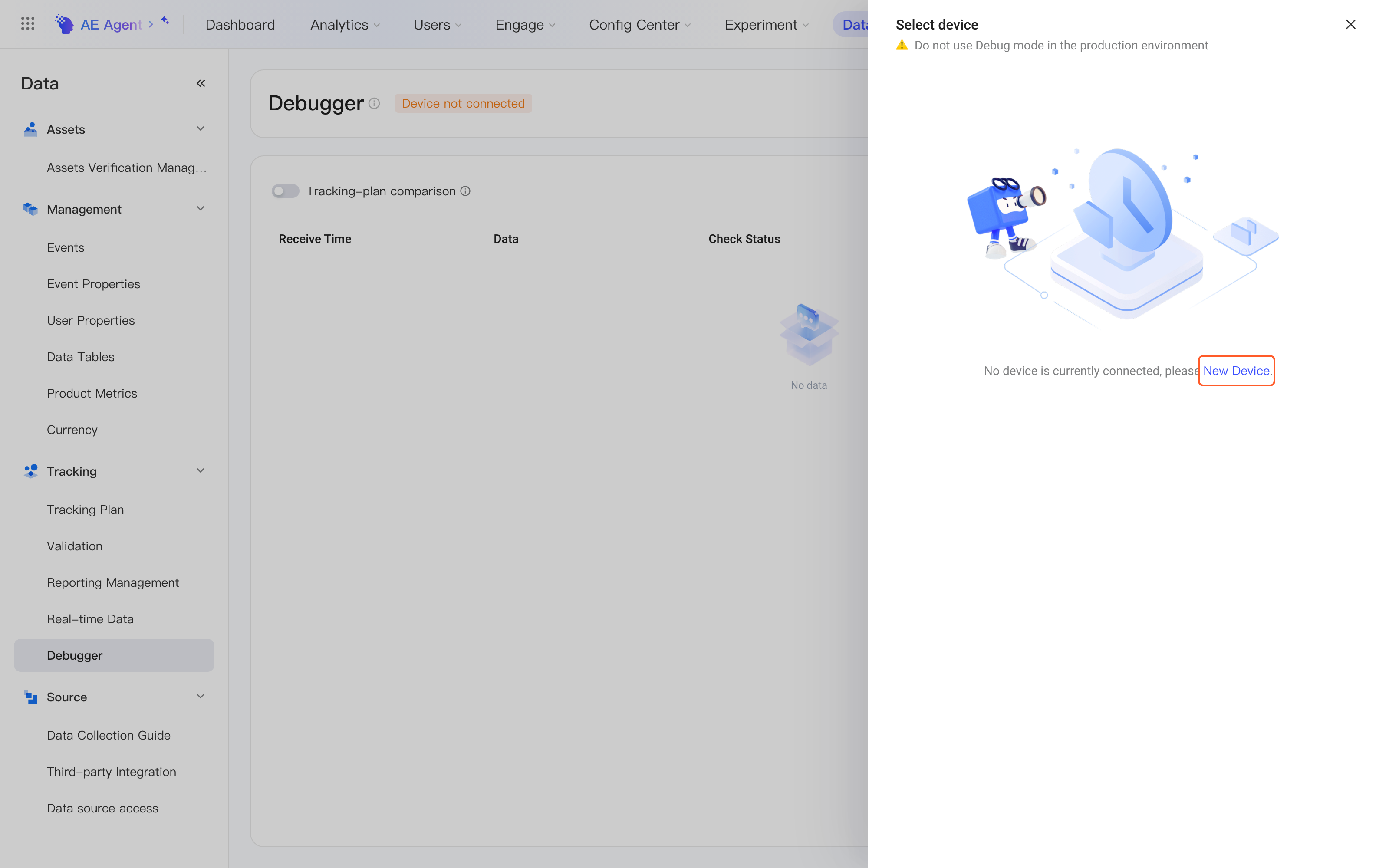The width and height of the screenshot is (1389, 868).
Task: Collapse the Data sidebar with double-chevron icon
Action: [x=201, y=83]
